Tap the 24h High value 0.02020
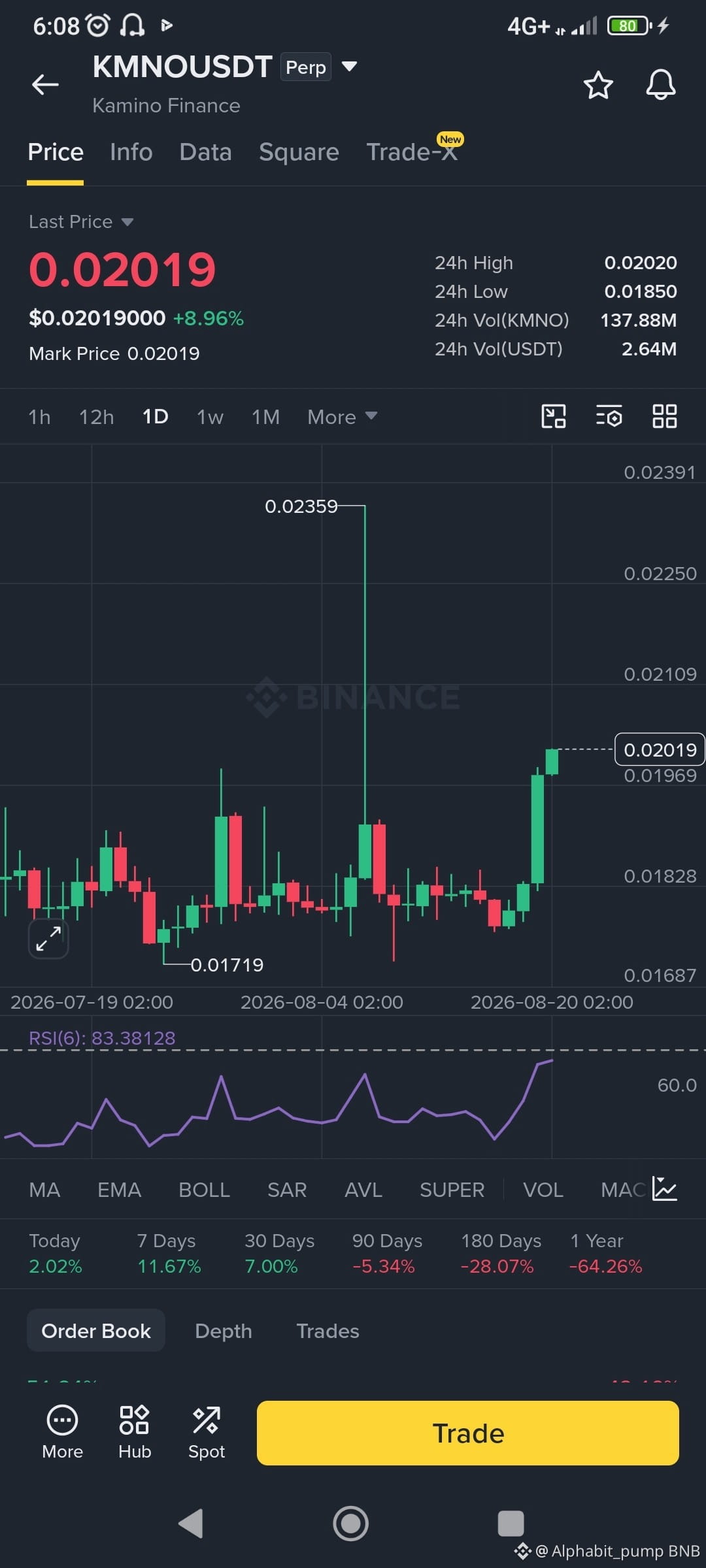The width and height of the screenshot is (706, 1568). point(641,263)
